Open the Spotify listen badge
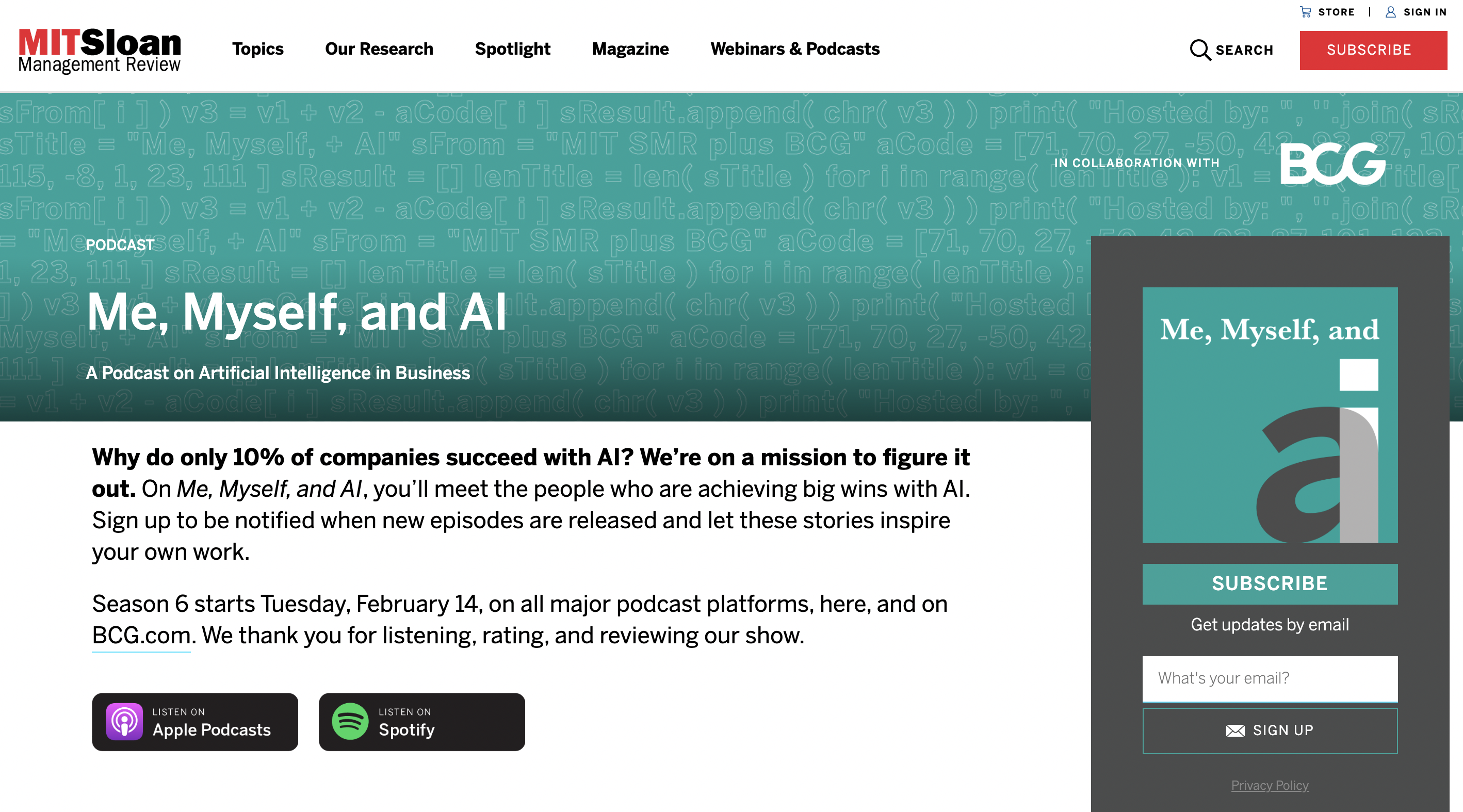 tap(421, 722)
